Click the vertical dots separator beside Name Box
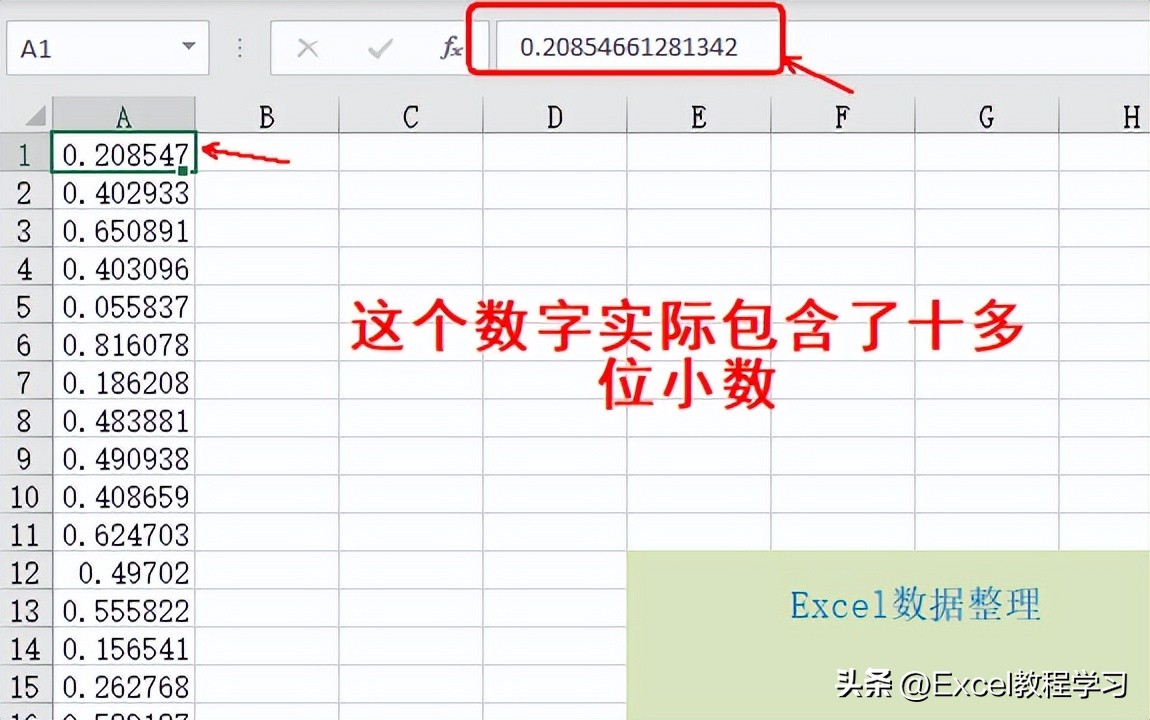The height and width of the screenshot is (720, 1150). click(x=240, y=46)
